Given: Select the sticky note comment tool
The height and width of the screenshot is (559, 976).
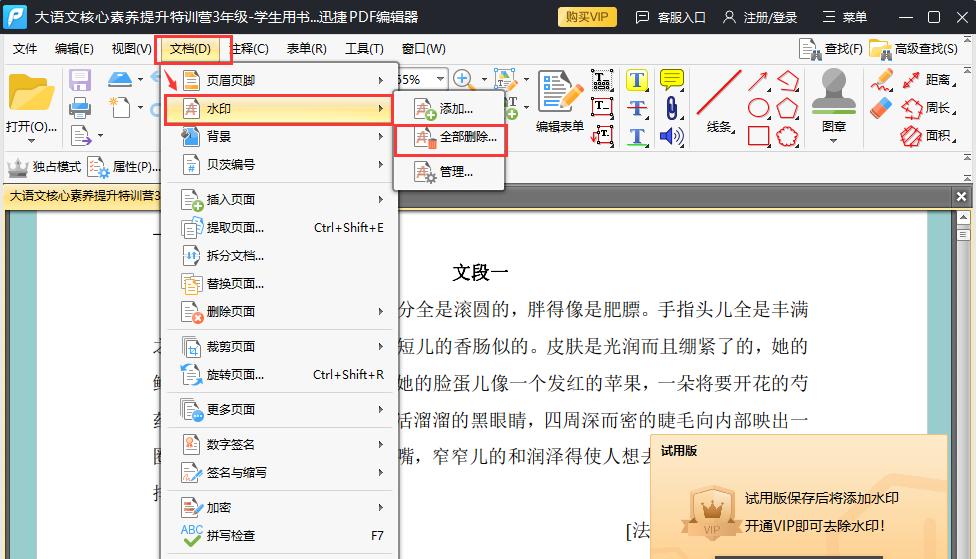Looking at the screenshot, I should tap(672, 80).
